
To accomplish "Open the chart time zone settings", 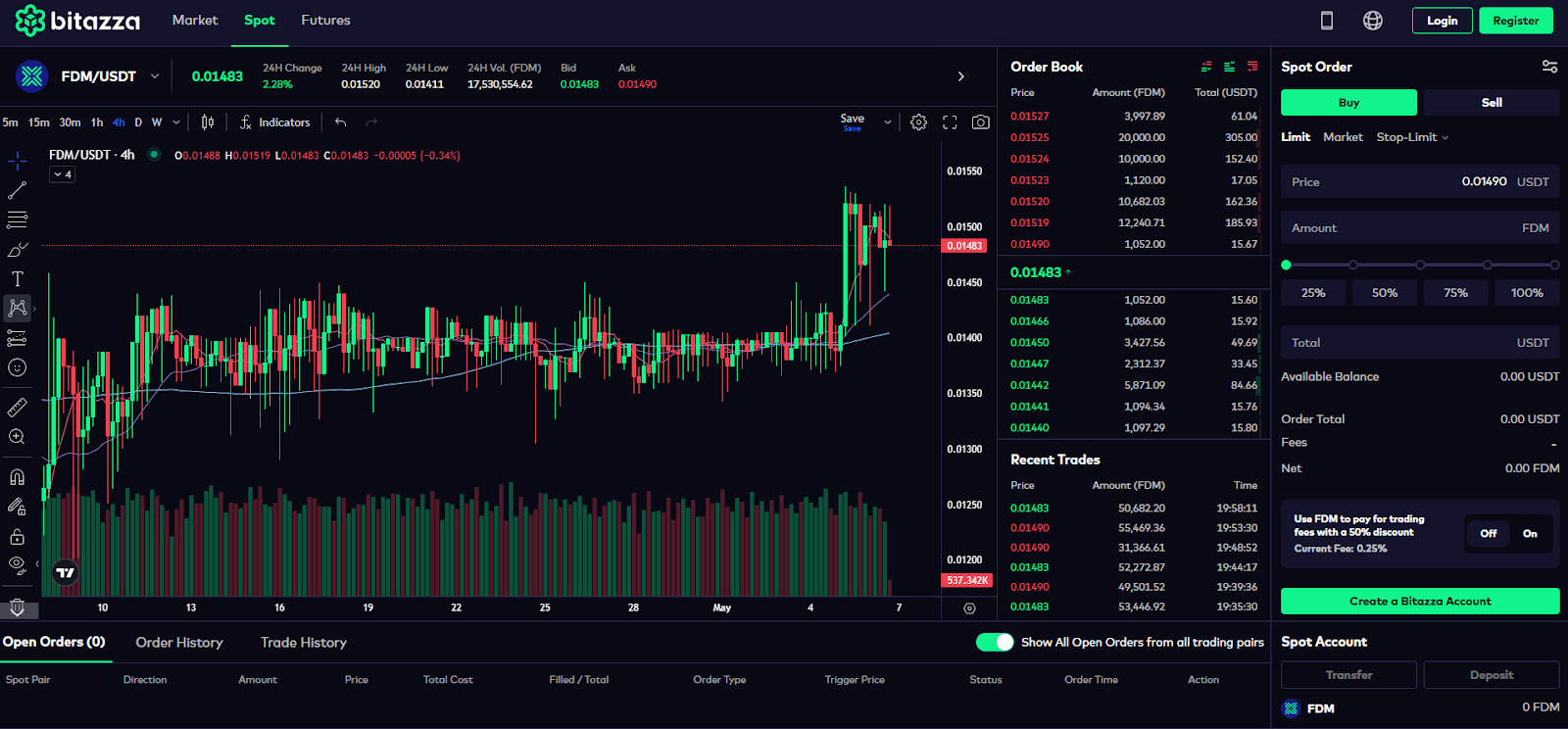I will coord(969,608).
